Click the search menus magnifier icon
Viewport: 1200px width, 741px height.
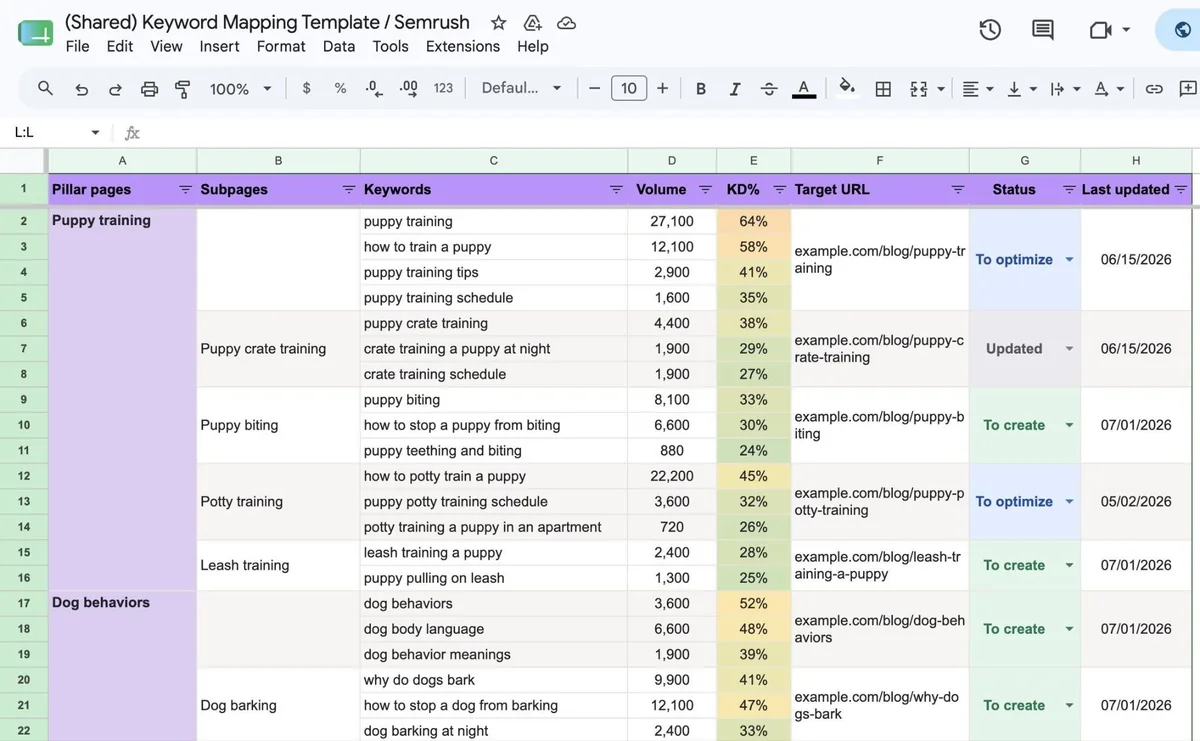[45, 88]
